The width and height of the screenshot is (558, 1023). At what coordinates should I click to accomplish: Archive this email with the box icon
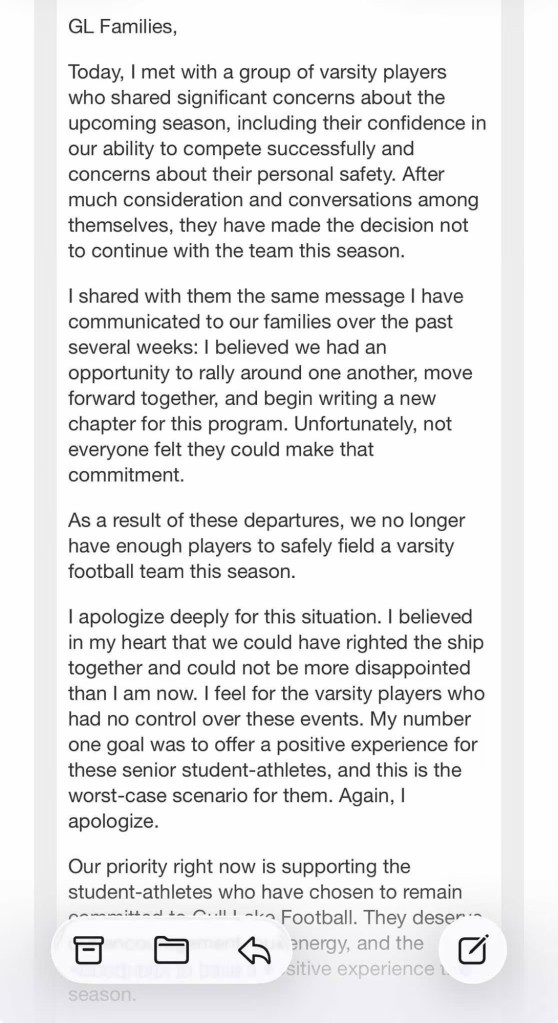tap(88, 951)
